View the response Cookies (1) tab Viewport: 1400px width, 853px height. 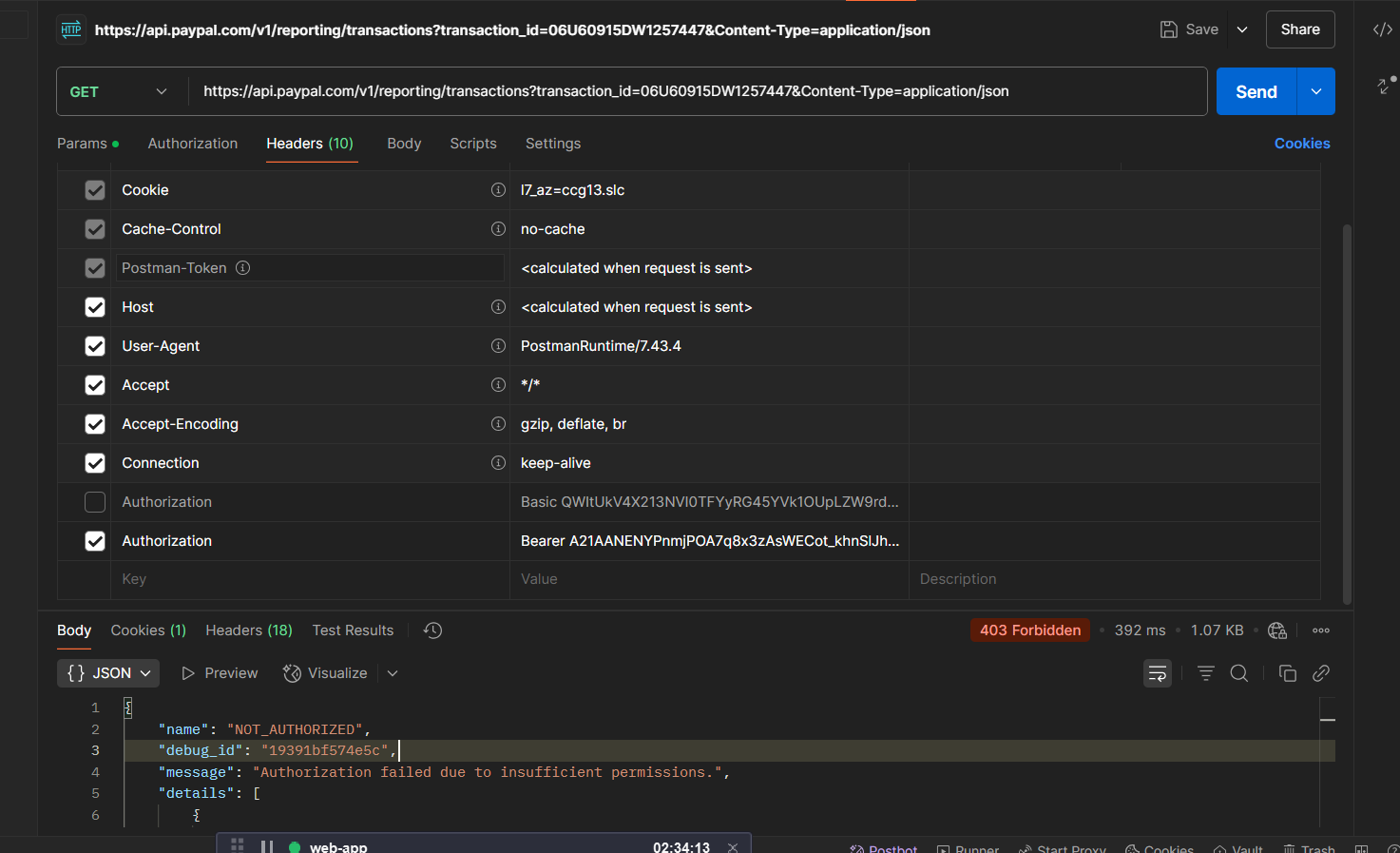(x=148, y=630)
